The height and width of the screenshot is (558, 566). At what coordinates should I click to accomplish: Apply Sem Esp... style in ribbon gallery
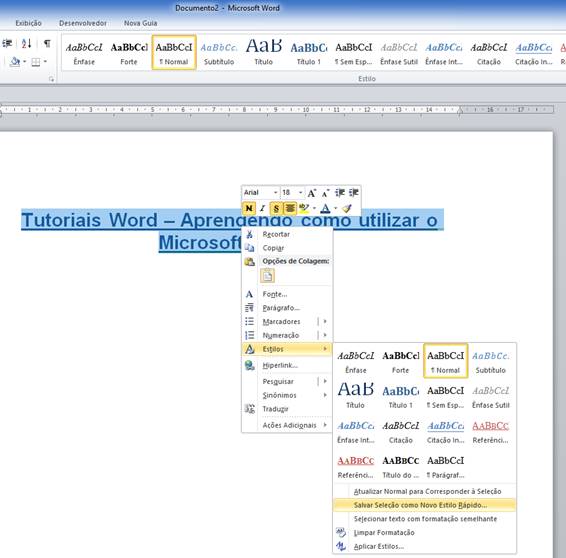(x=354, y=53)
